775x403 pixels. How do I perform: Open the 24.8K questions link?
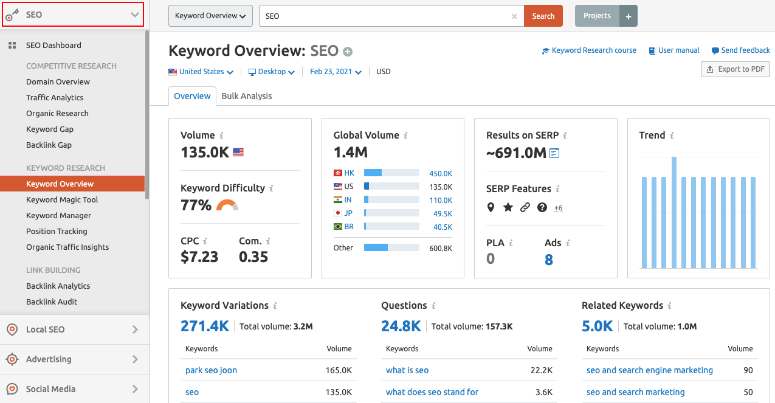pos(401,326)
